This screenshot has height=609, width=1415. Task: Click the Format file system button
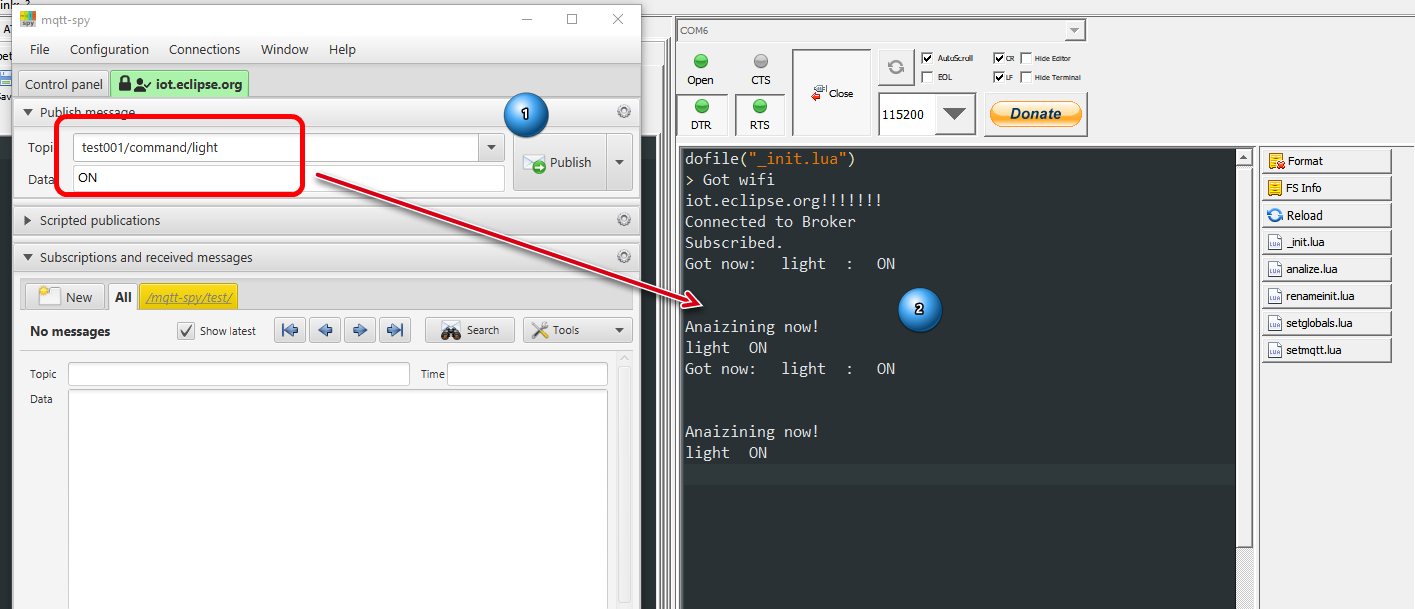[1327, 160]
